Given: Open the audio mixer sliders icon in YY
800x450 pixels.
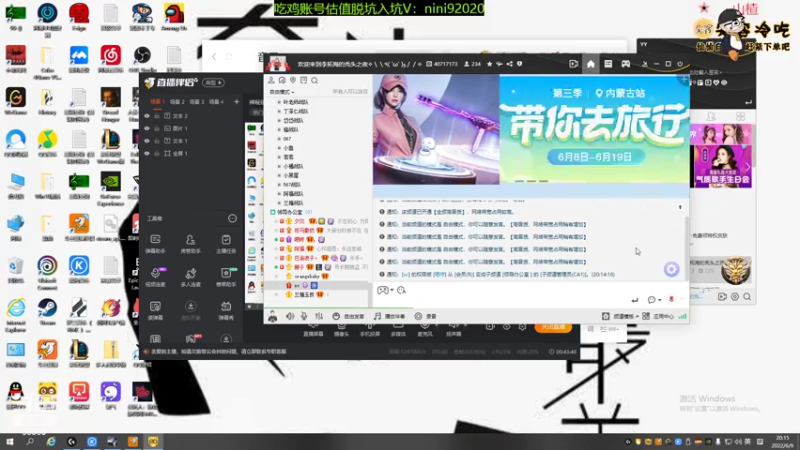Looking at the screenshot, I should [x=319, y=316].
